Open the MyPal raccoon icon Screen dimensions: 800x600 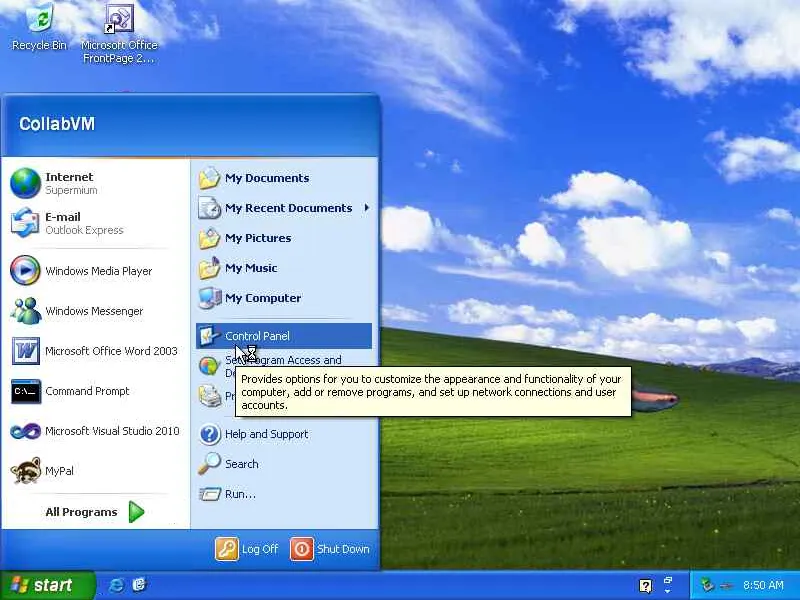pos(25,470)
